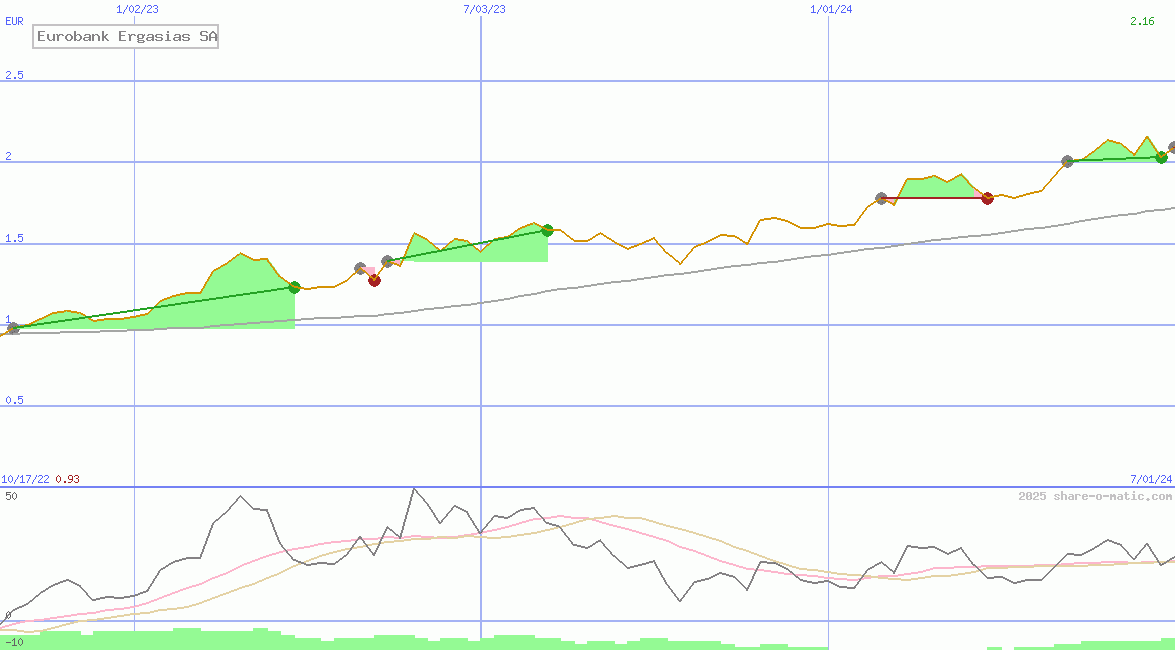Click the gray marker starting the red horizontal trade line
This screenshot has height=650, width=1175.
881,198
